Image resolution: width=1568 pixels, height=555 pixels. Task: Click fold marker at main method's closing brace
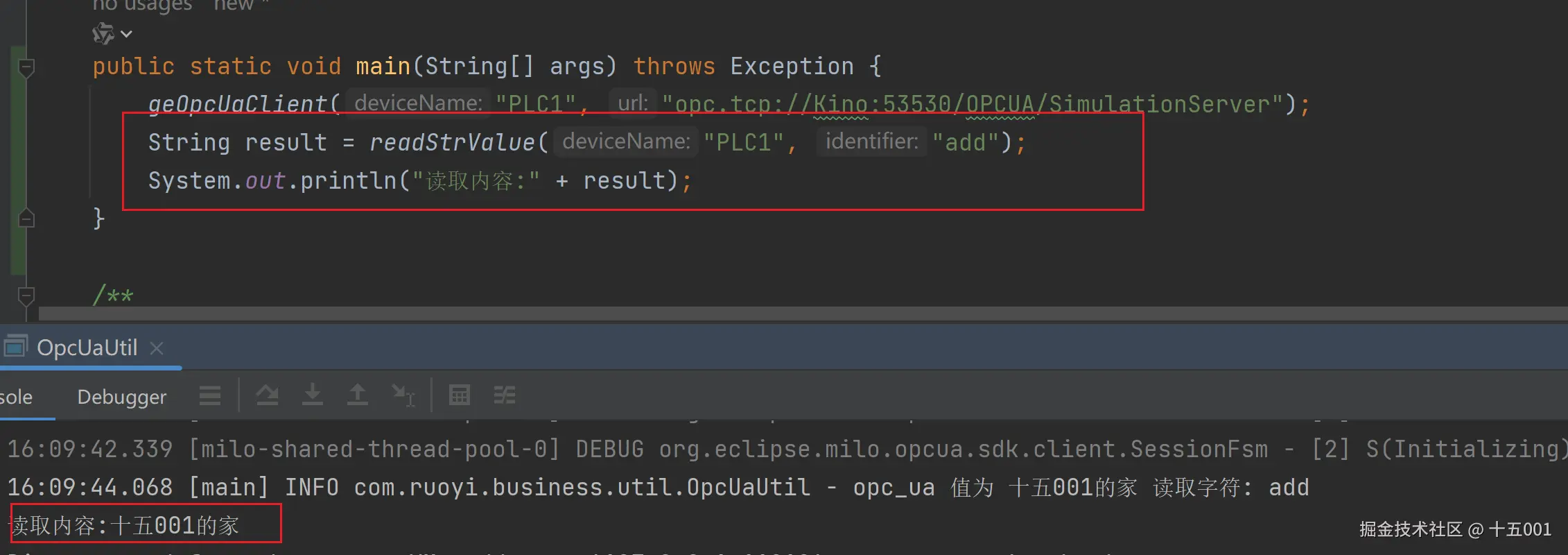(26, 219)
